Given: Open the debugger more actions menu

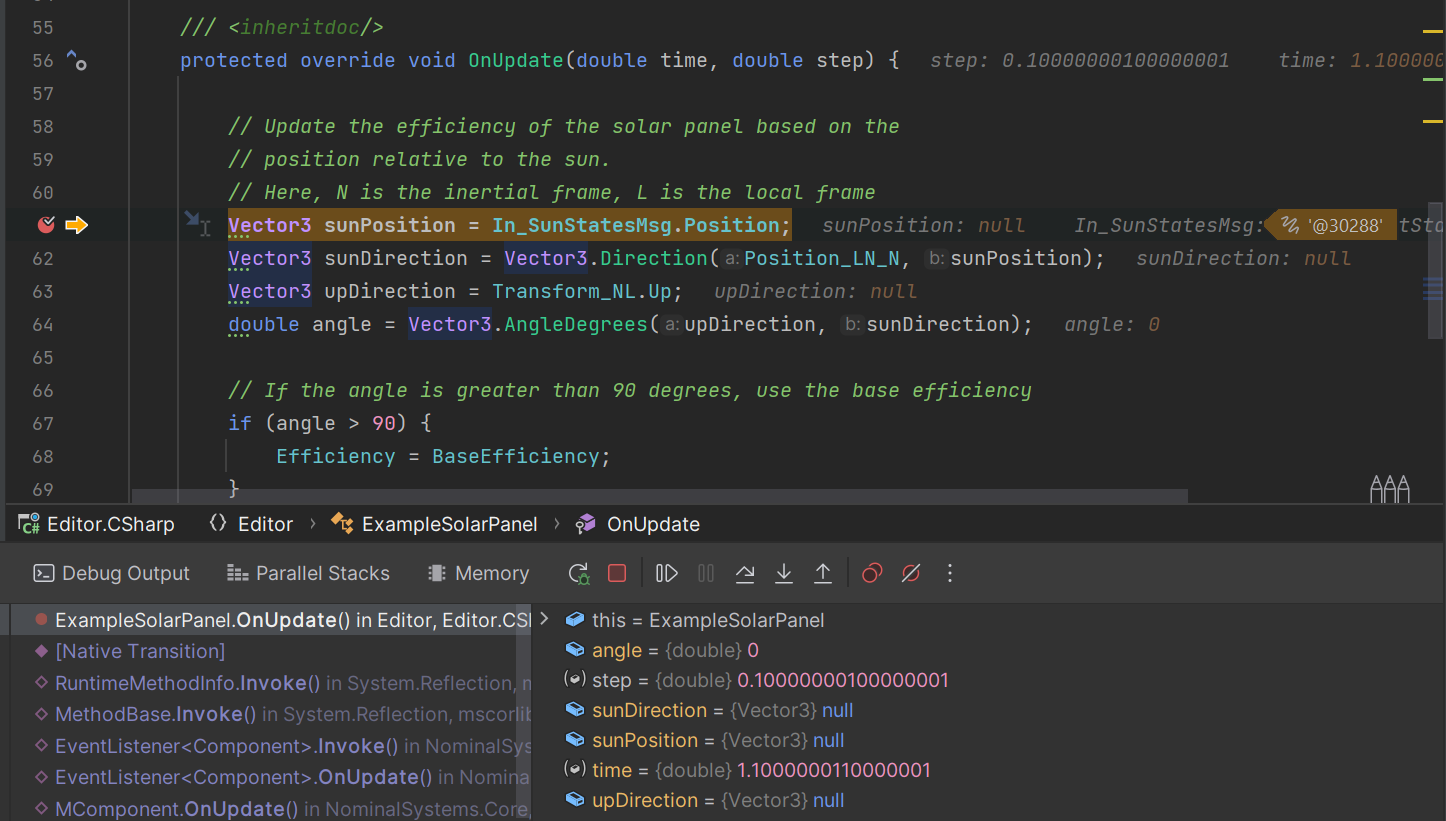Looking at the screenshot, I should [x=950, y=573].
